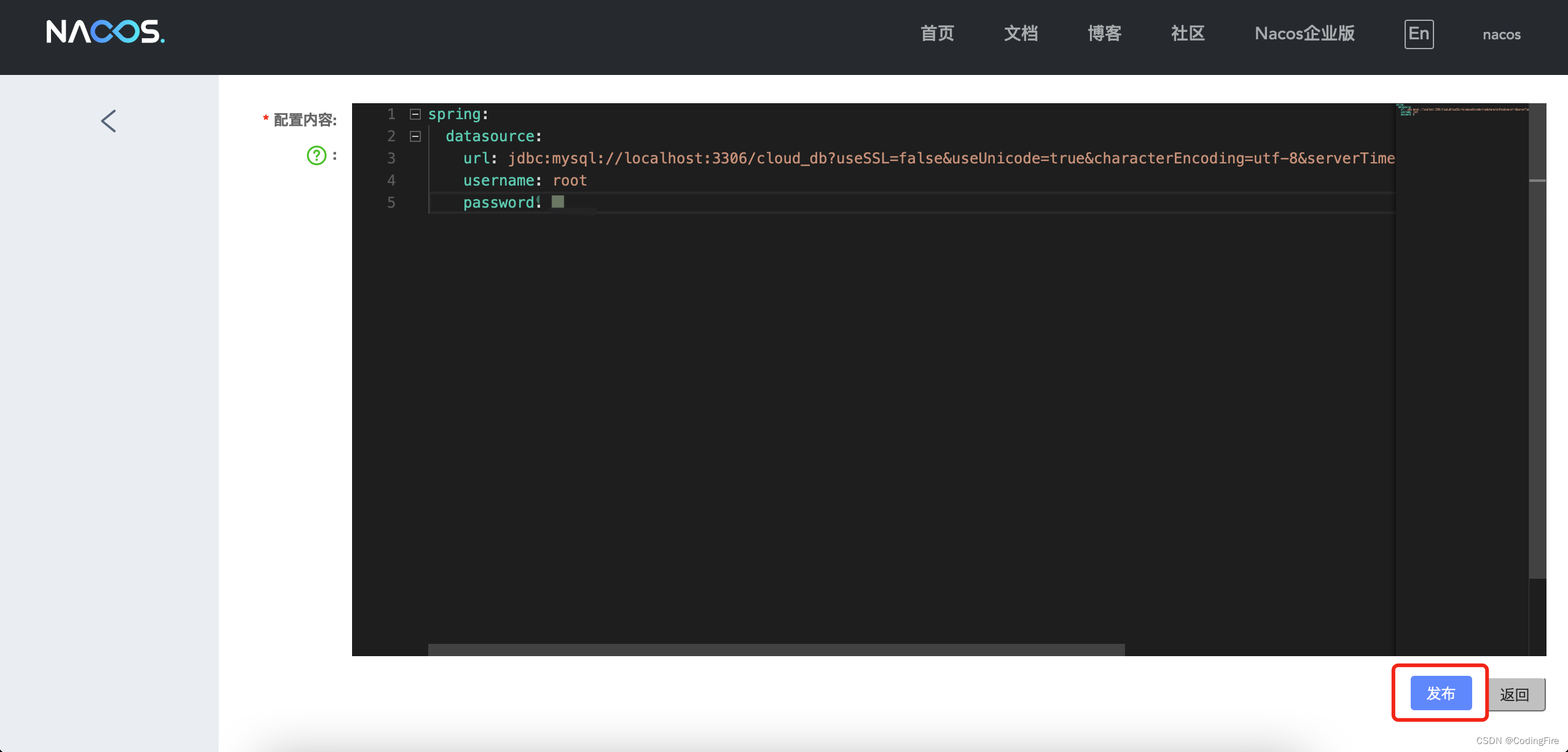
Task: Click the username value 'root'
Action: tap(570, 181)
